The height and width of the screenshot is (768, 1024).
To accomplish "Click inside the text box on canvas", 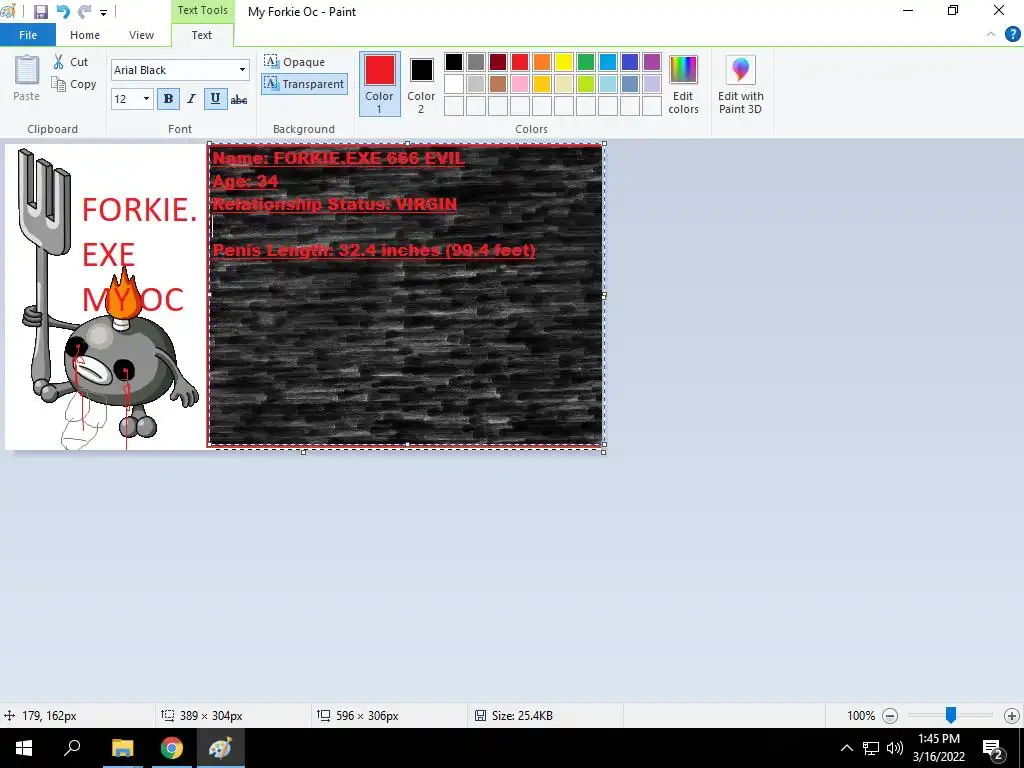I will coord(406,295).
